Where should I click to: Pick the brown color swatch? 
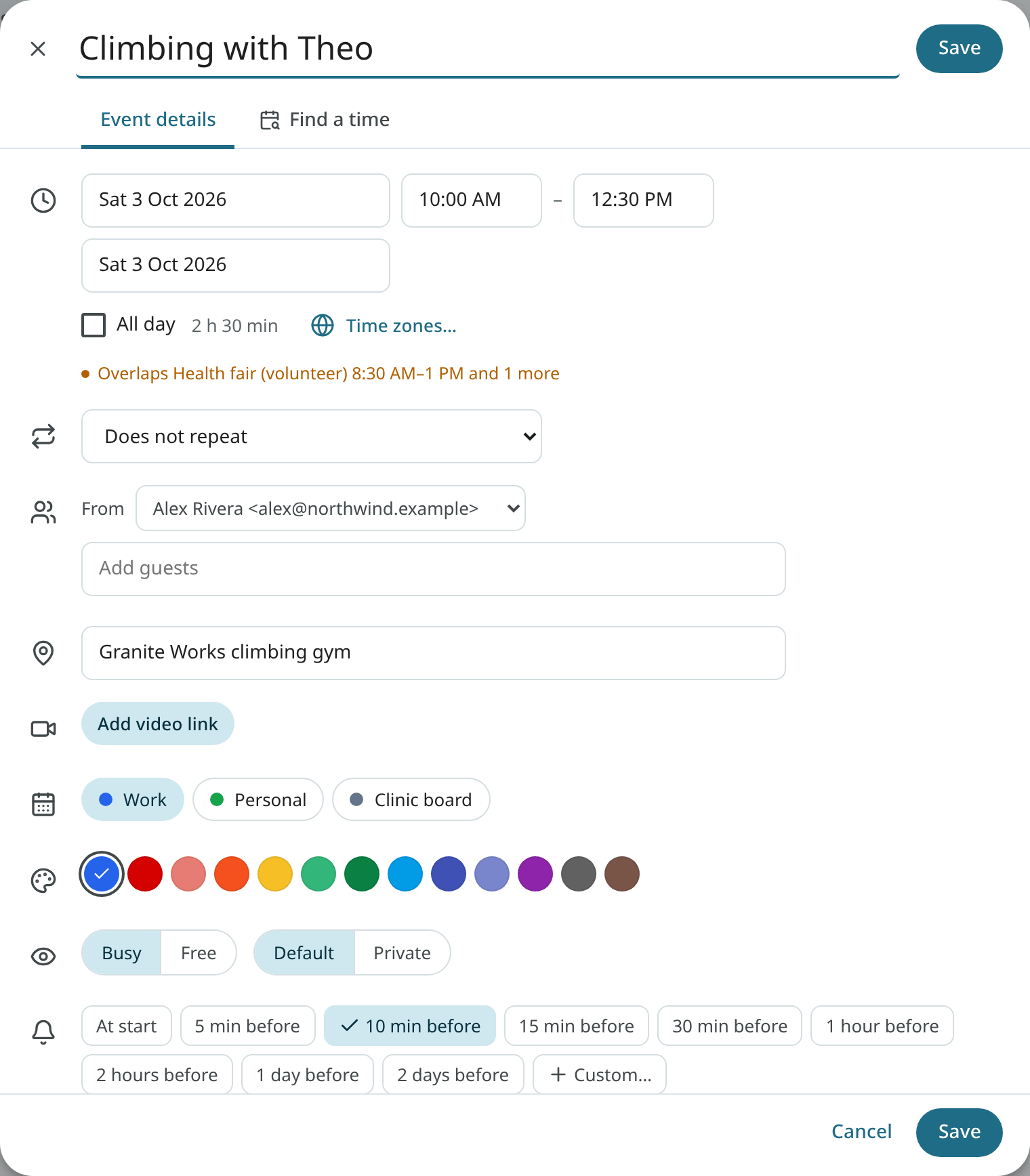point(622,874)
